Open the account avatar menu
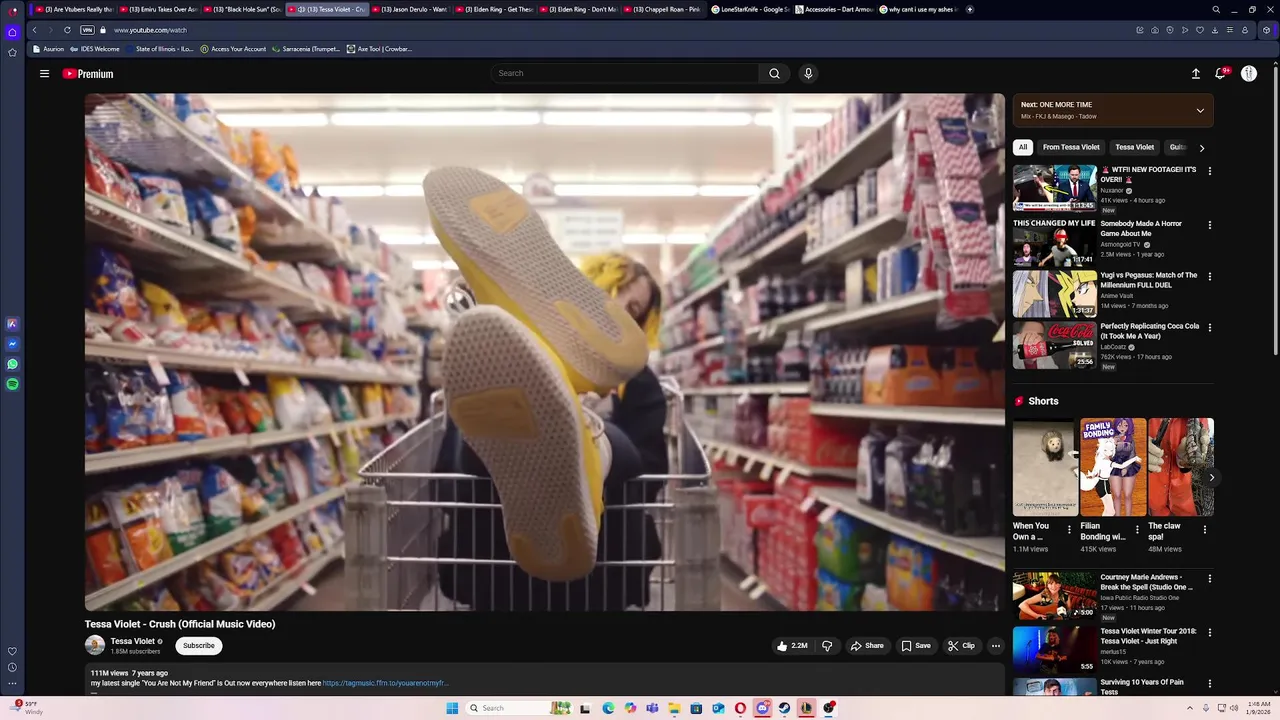Image resolution: width=1280 pixels, height=720 pixels. click(x=1249, y=73)
